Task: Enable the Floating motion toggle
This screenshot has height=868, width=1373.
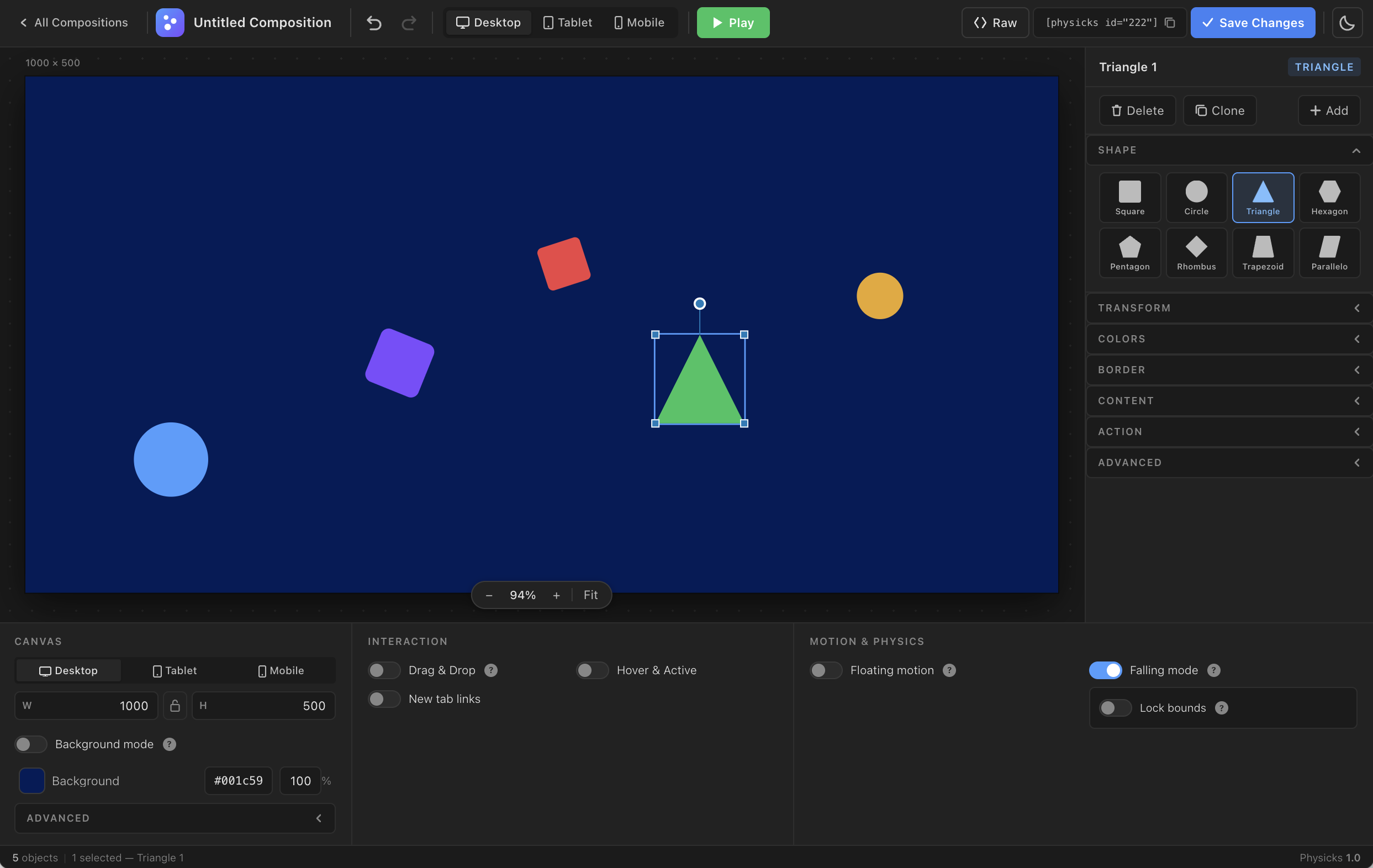Action: coord(826,670)
